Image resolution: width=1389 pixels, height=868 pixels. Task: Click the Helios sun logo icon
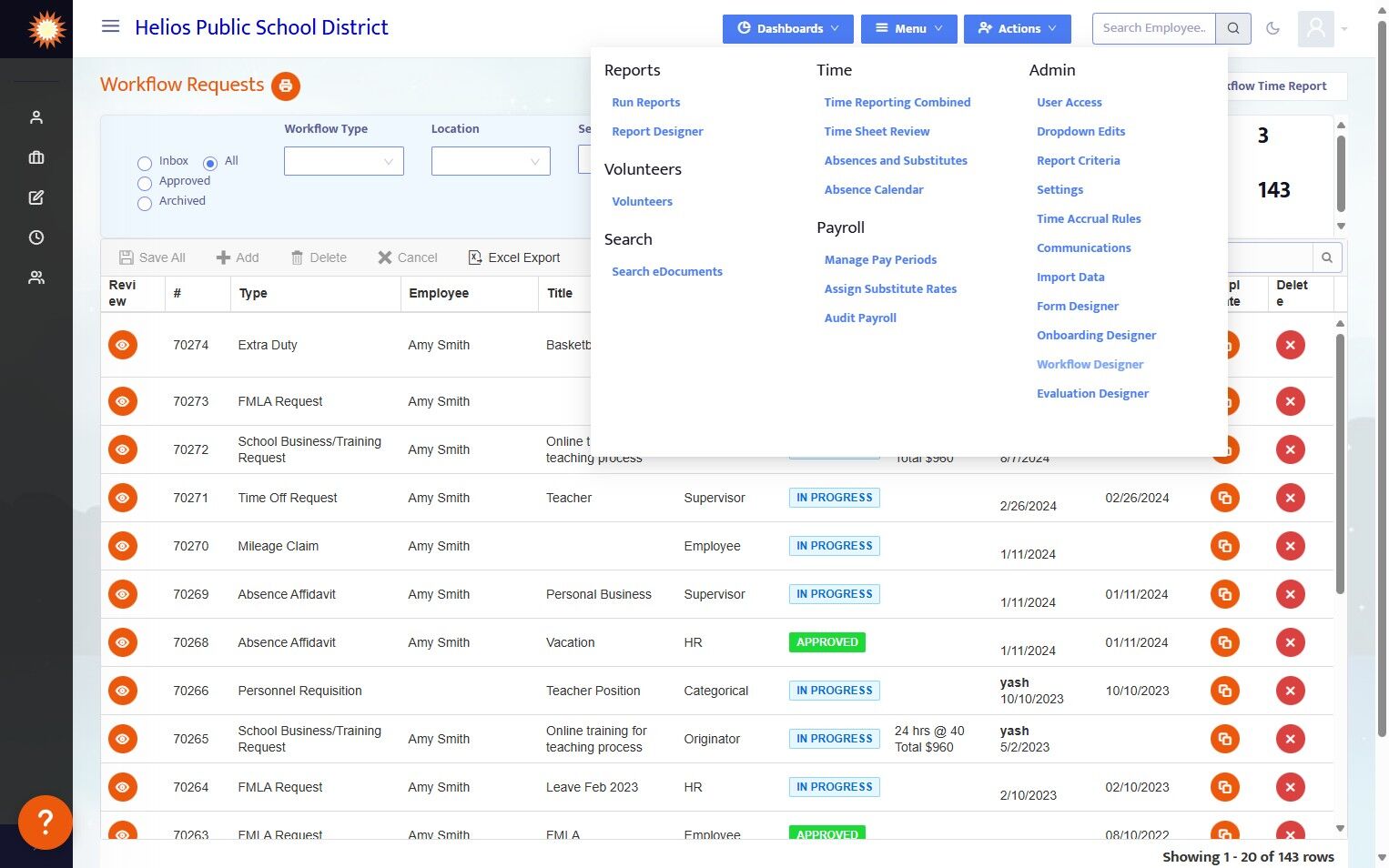coord(46,29)
